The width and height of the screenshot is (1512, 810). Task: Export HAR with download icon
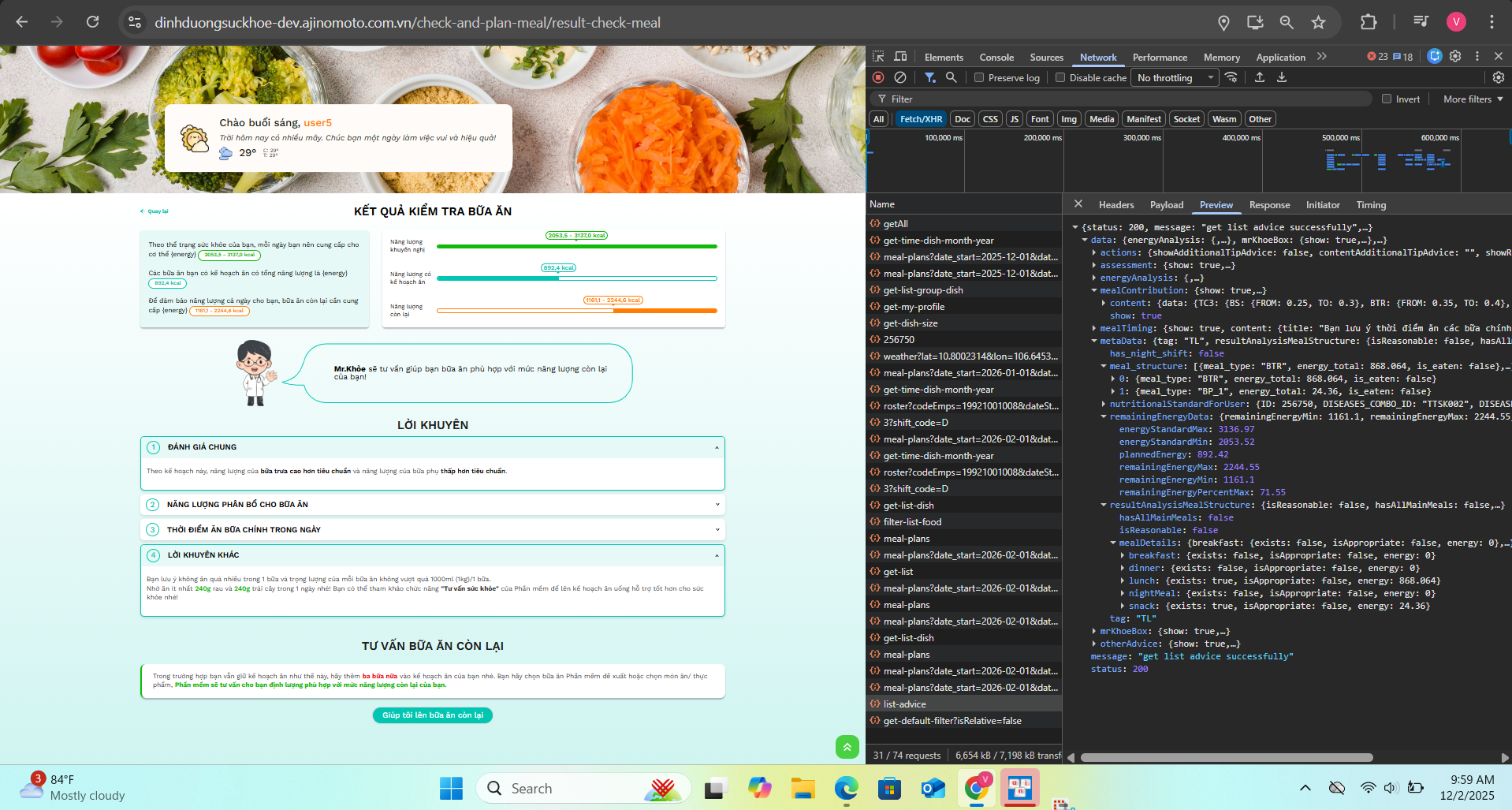coord(1282,77)
